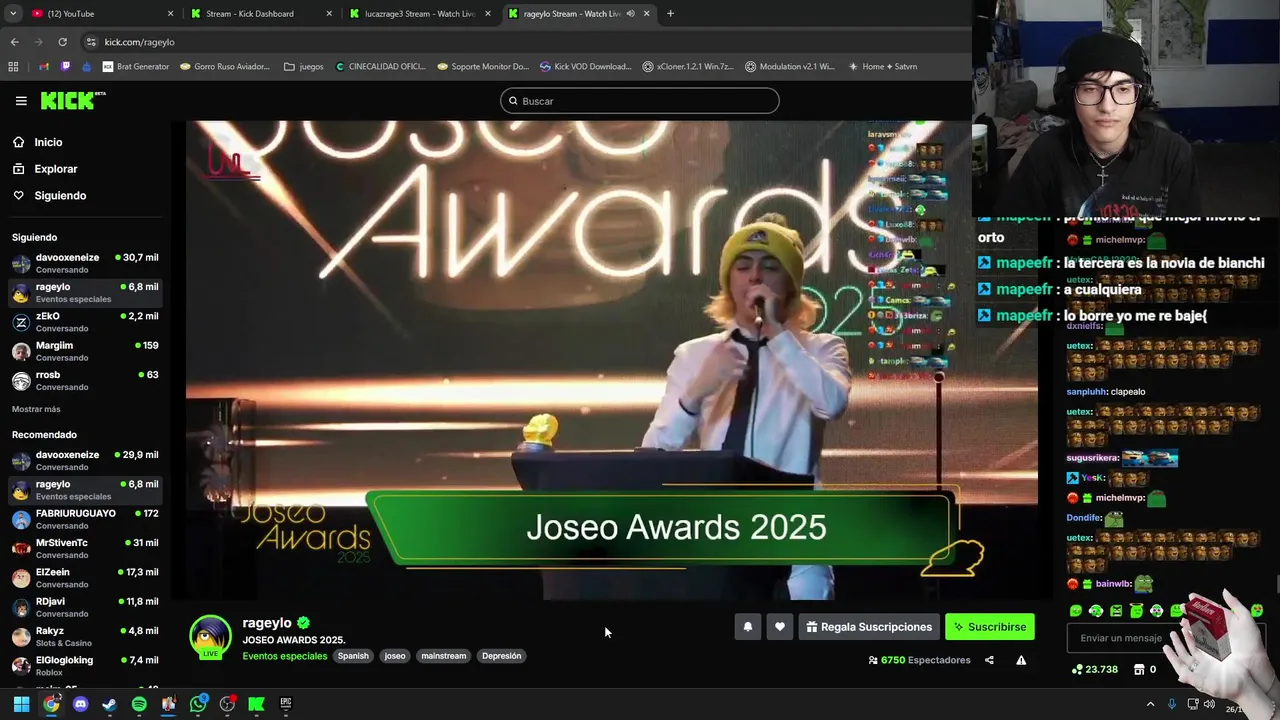Open the Twitch bookmark icon
Viewport: 1280px width, 720px height.
point(66,67)
